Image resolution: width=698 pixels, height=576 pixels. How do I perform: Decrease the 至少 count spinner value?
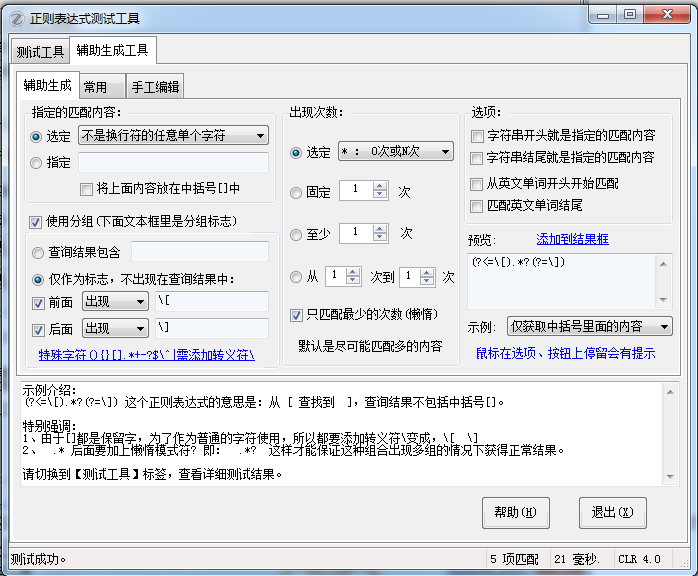380,238
